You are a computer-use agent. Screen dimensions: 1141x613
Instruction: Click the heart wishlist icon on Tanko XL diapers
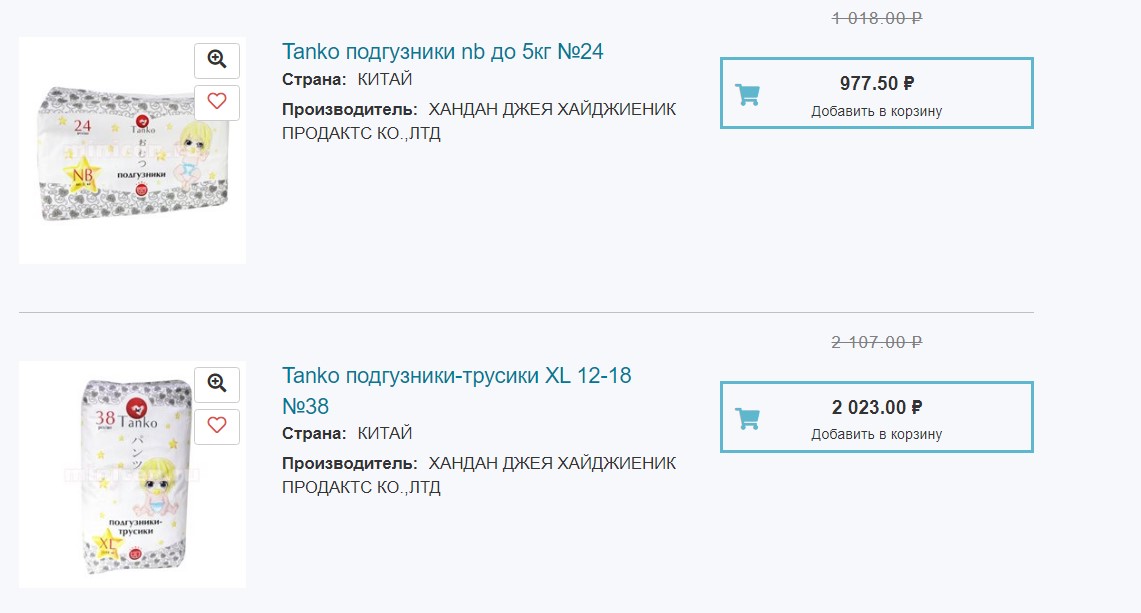click(216, 426)
